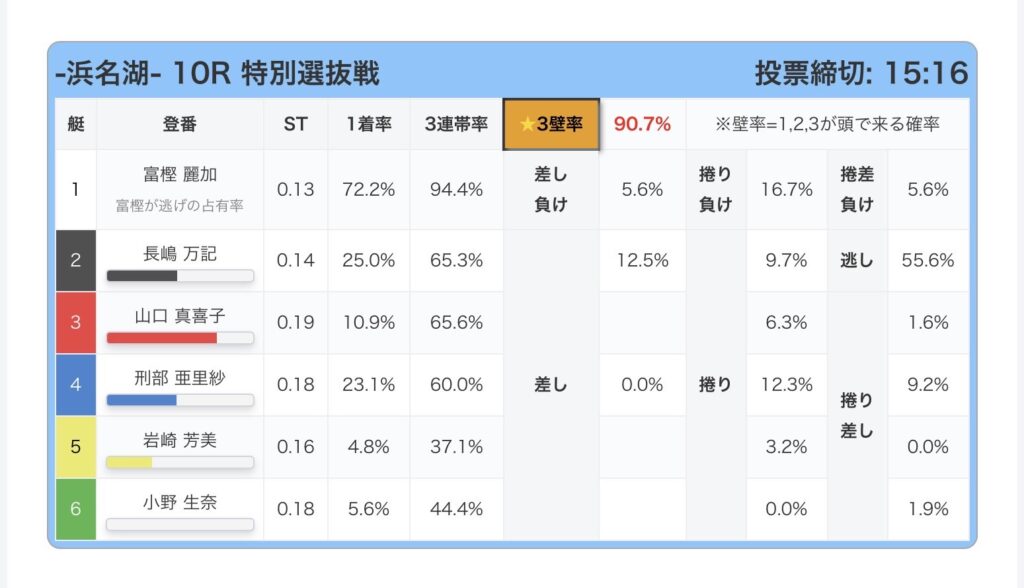Screen dimensions: 1024x588
Task: Click the ST column header
Action: pos(295,124)
